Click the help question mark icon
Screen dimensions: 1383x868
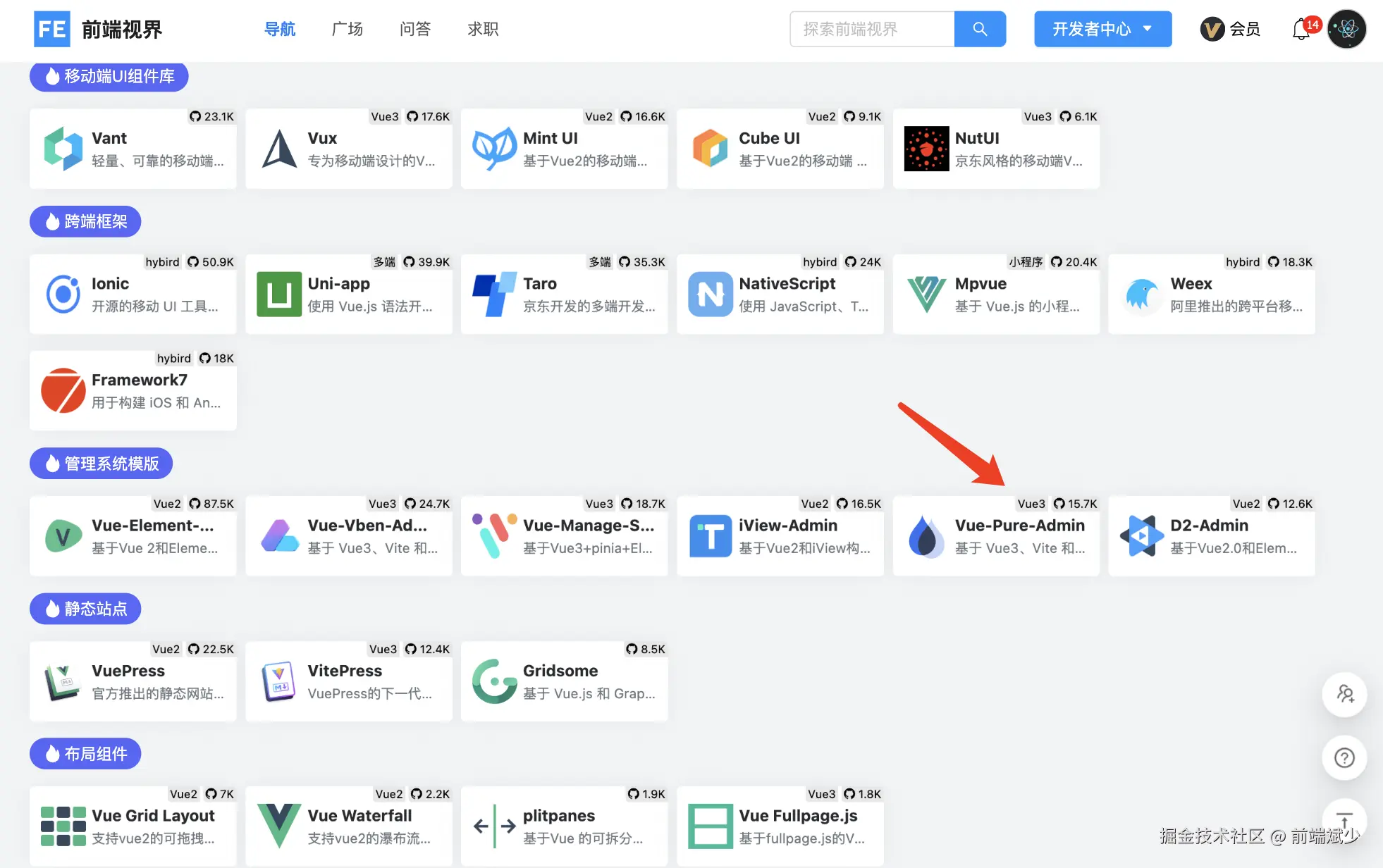click(x=1344, y=757)
